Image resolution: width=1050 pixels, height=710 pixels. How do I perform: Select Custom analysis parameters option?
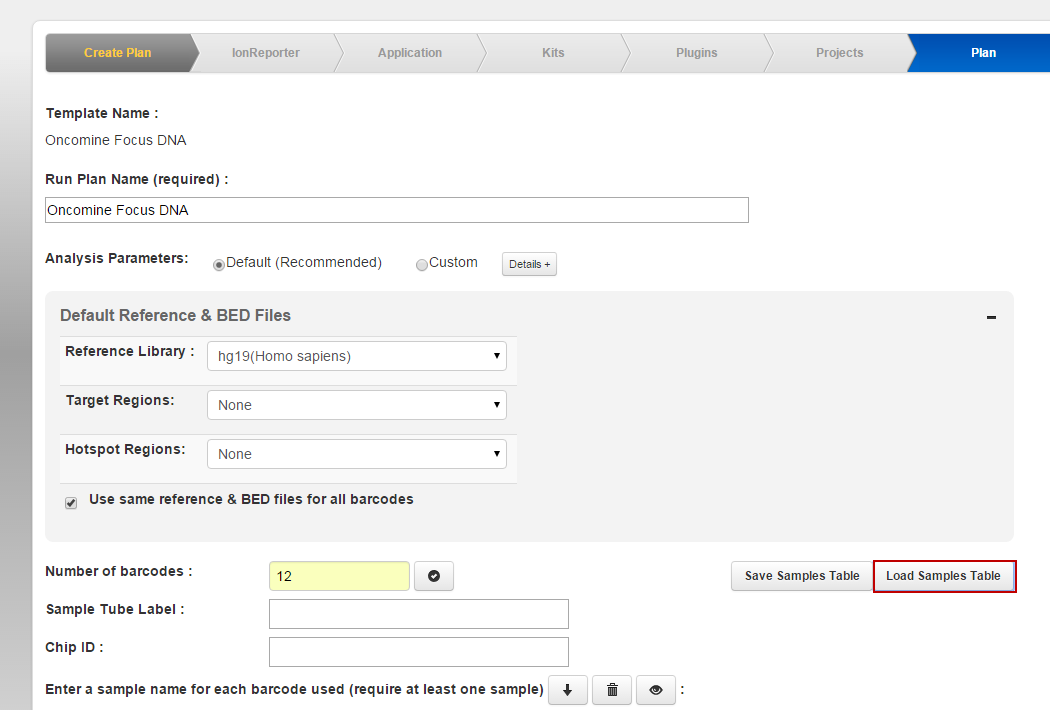click(421, 265)
